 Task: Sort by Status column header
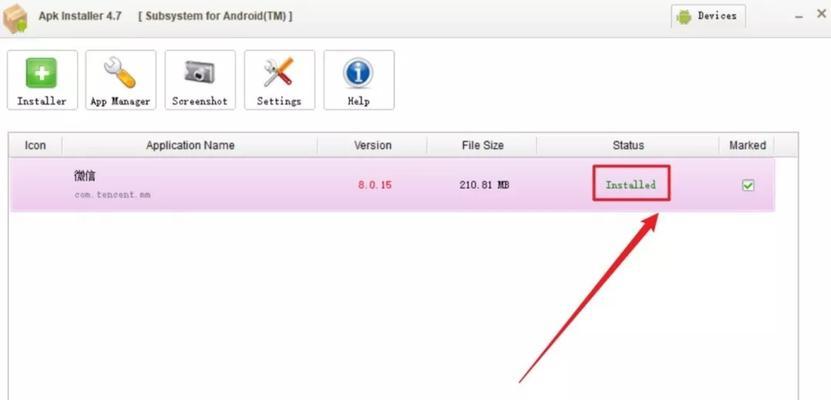point(628,145)
